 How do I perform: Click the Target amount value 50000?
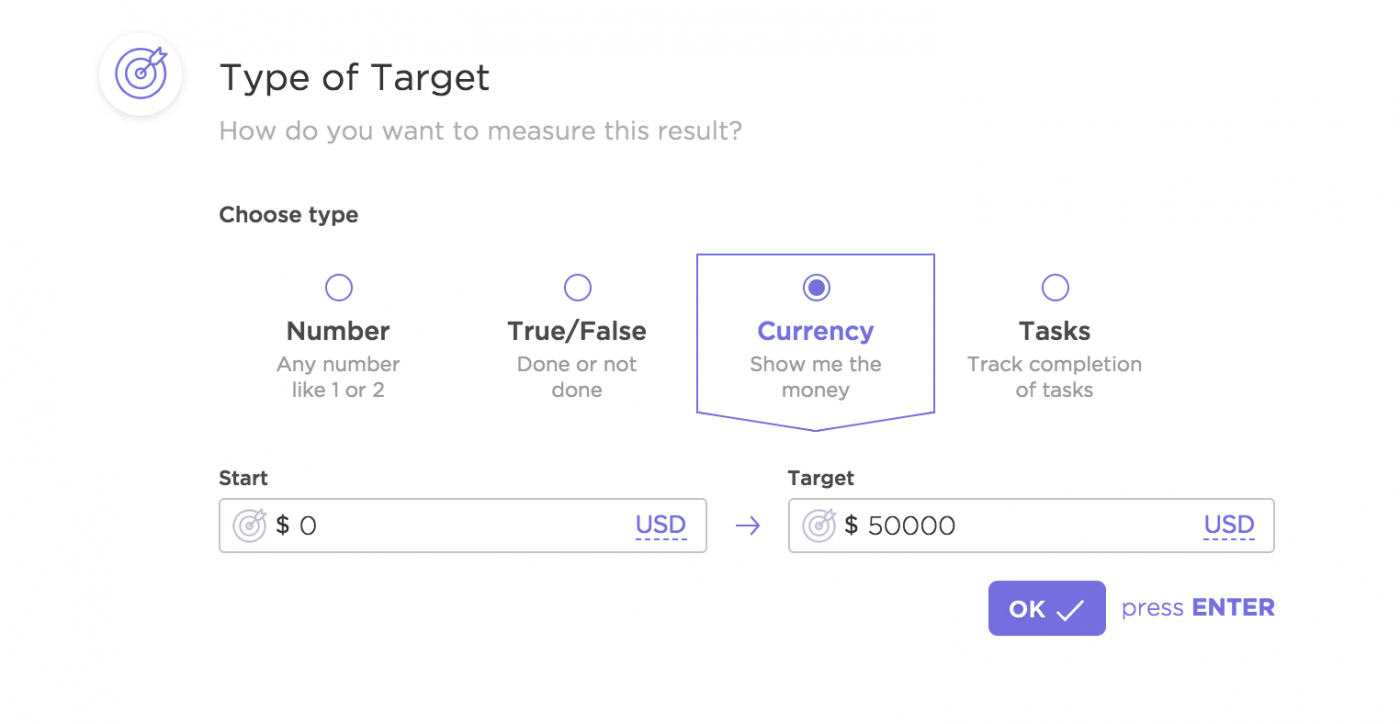click(x=911, y=526)
